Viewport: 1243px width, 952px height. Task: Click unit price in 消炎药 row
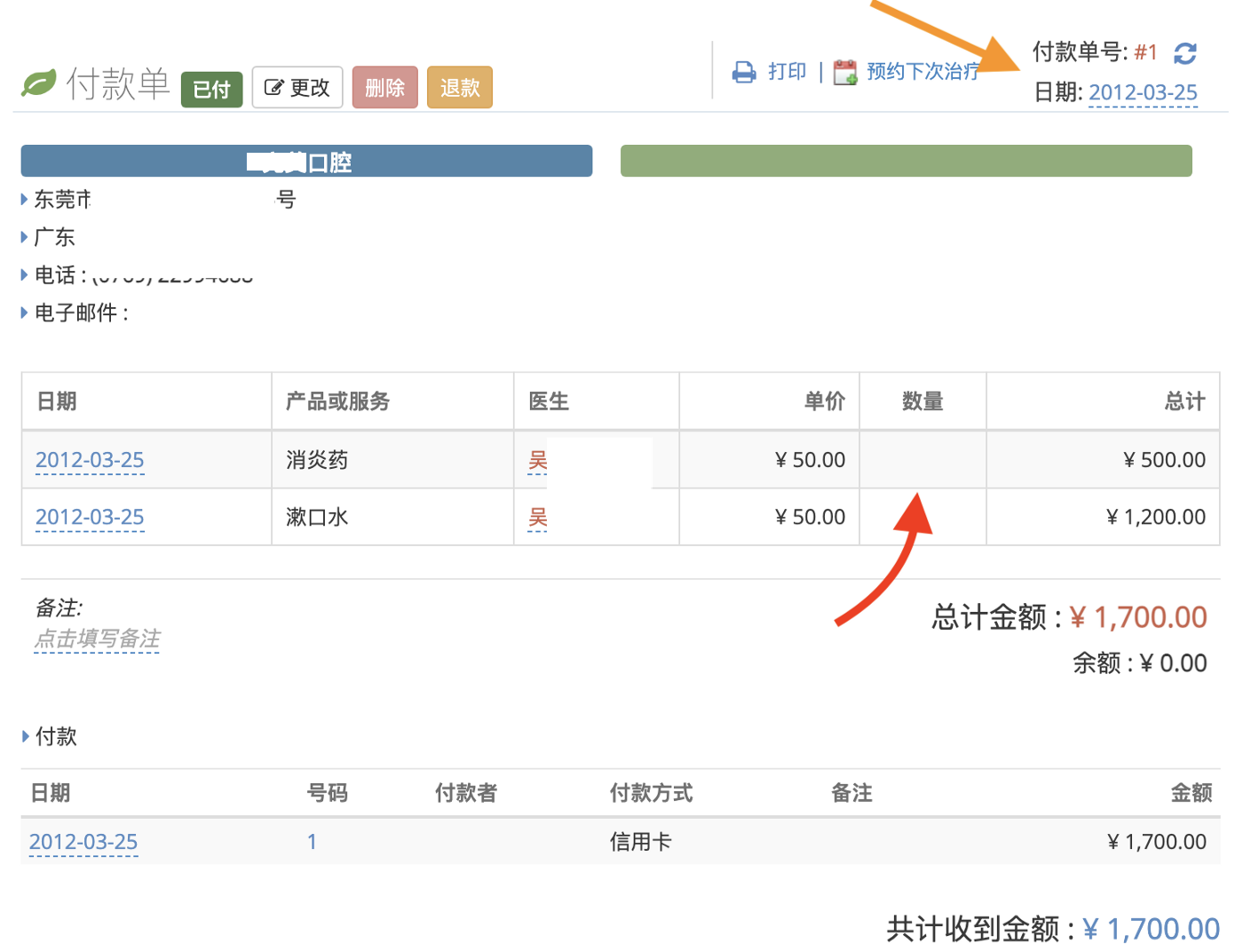[x=810, y=460]
